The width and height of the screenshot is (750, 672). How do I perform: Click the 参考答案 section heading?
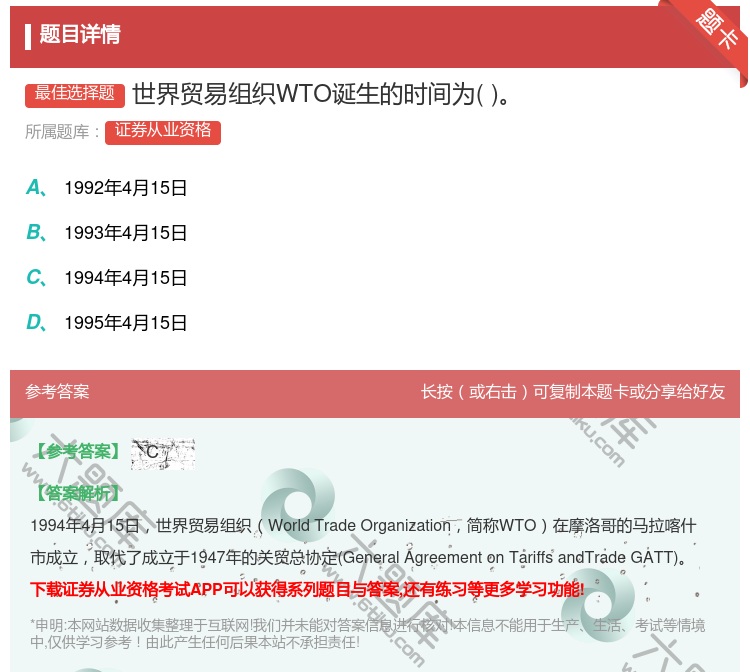[57, 392]
